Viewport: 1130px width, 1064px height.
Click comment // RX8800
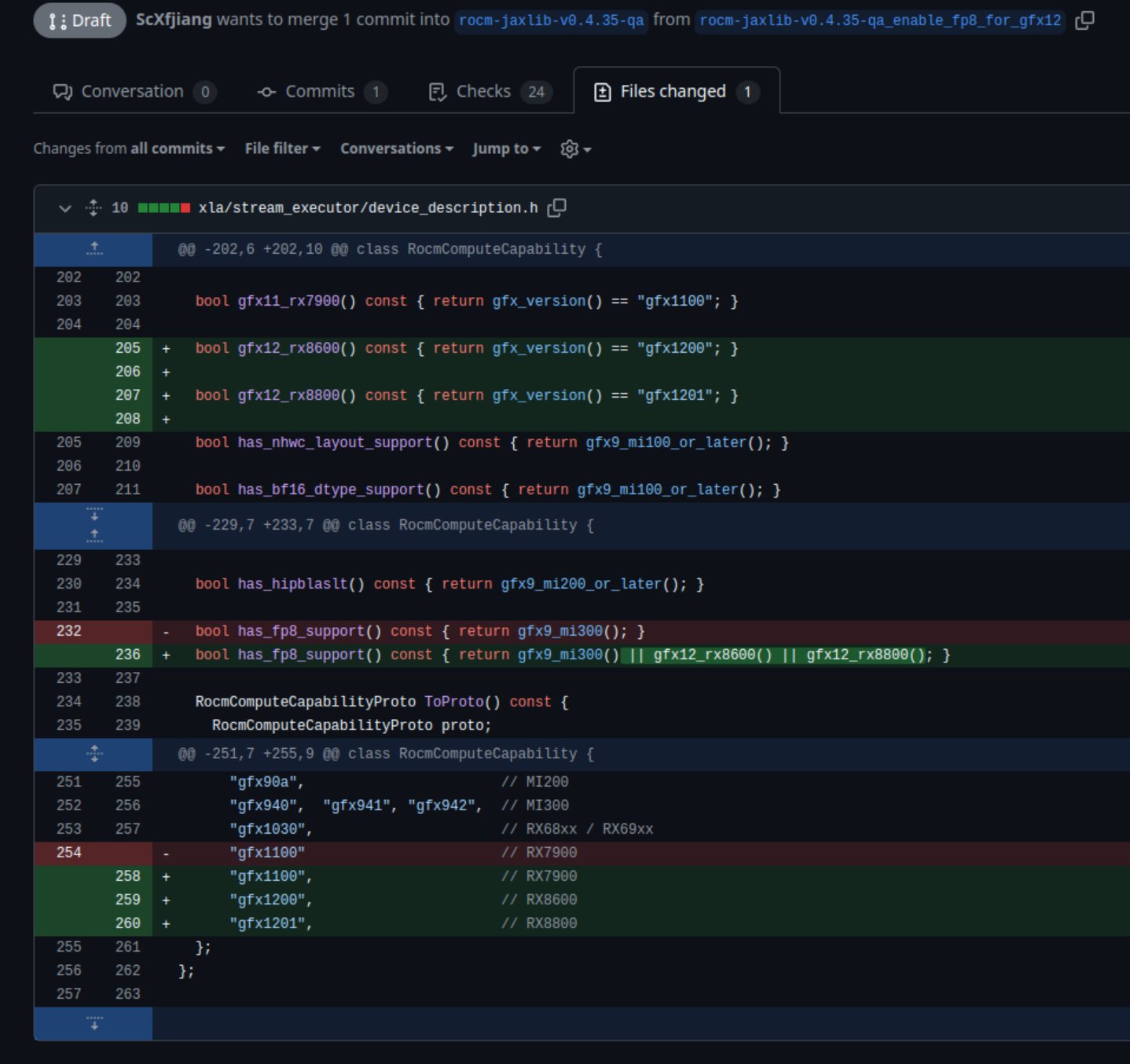point(539,923)
